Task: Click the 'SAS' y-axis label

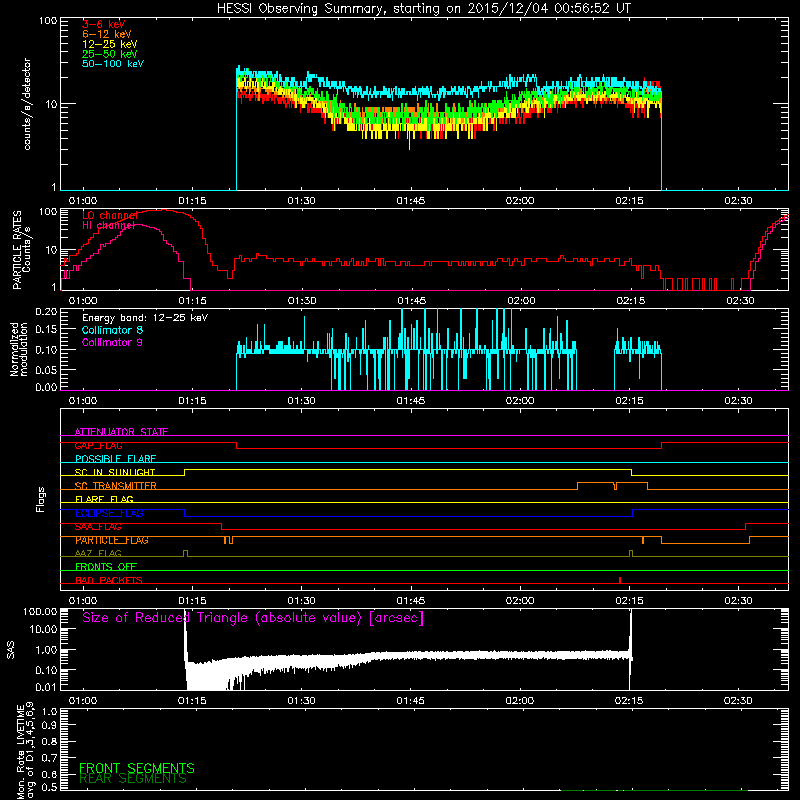Action: point(11,650)
